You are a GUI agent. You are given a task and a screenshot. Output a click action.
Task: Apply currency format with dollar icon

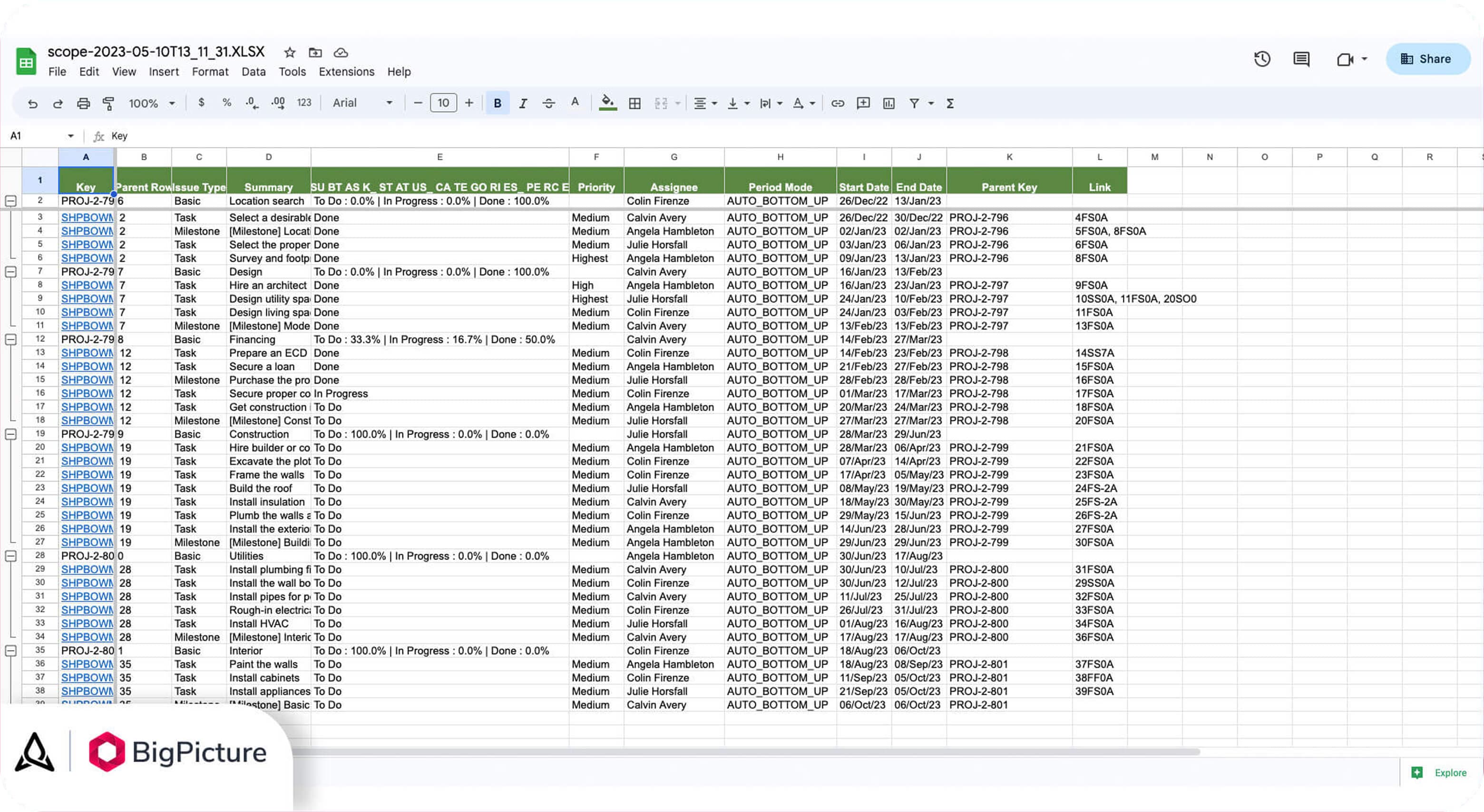coord(201,103)
